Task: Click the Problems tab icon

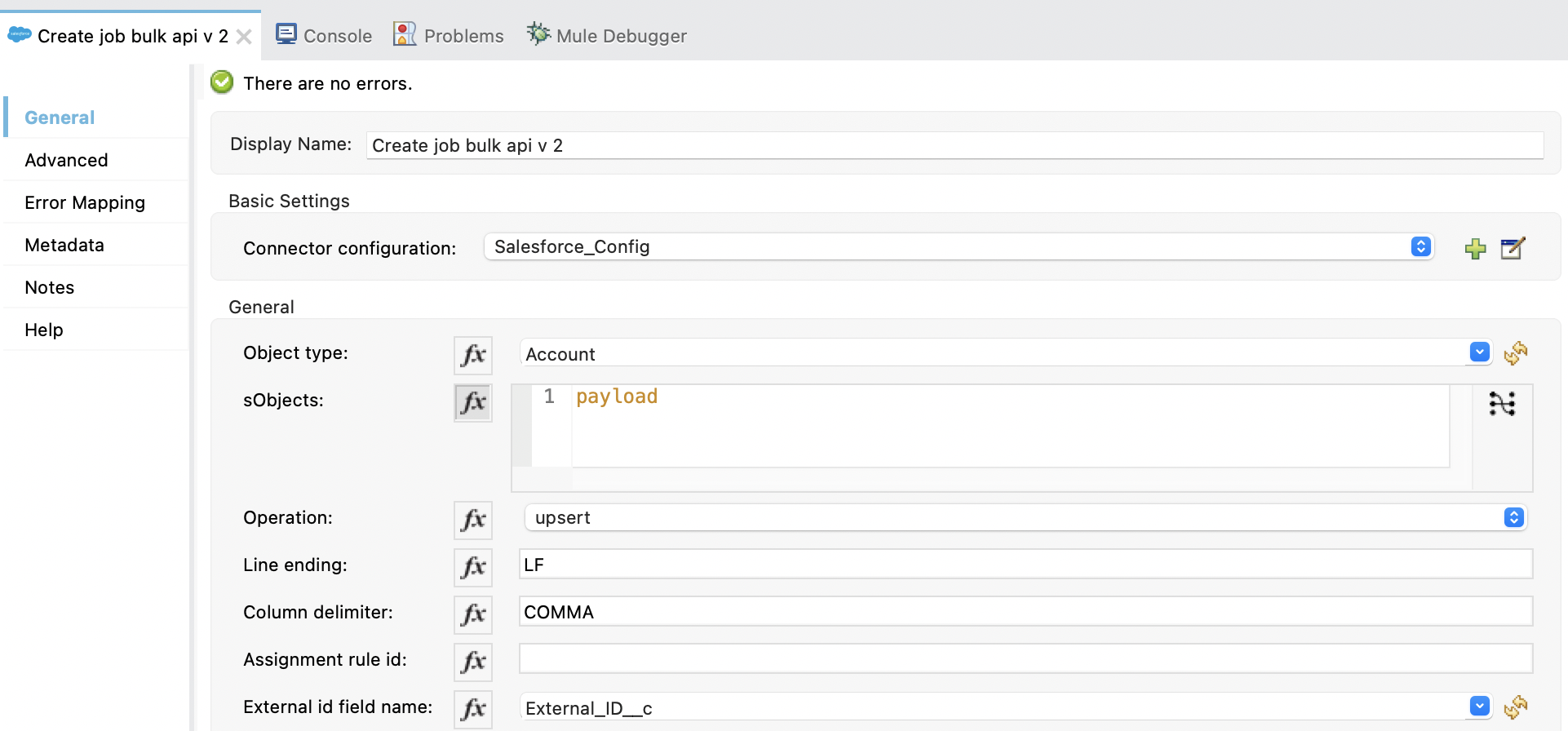Action: (405, 34)
